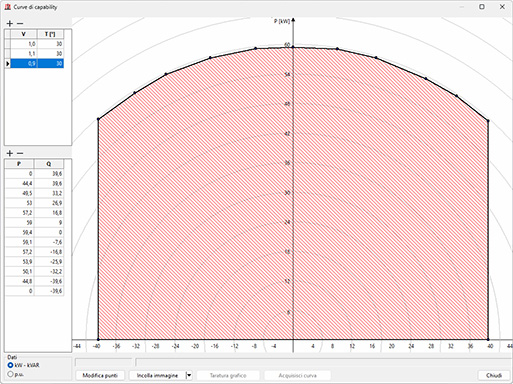This screenshot has width=513, height=384.
Task: Click Taratura grafico button
Action: pyautogui.click(x=228, y=376)
